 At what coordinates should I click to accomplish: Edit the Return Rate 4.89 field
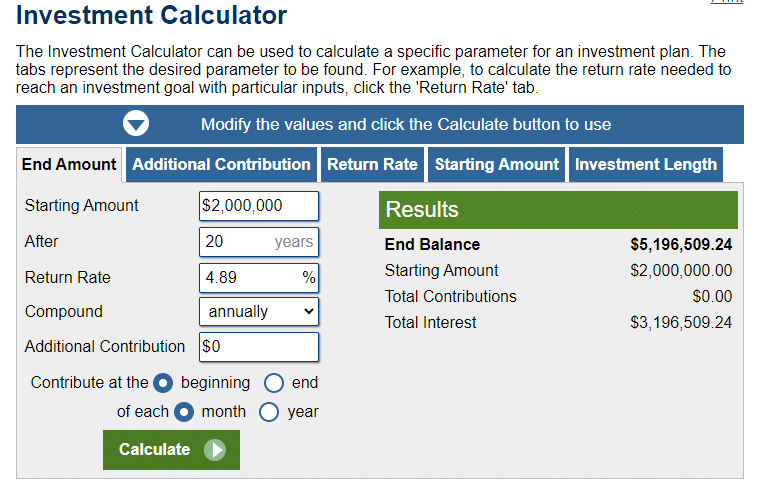(259, 278)
